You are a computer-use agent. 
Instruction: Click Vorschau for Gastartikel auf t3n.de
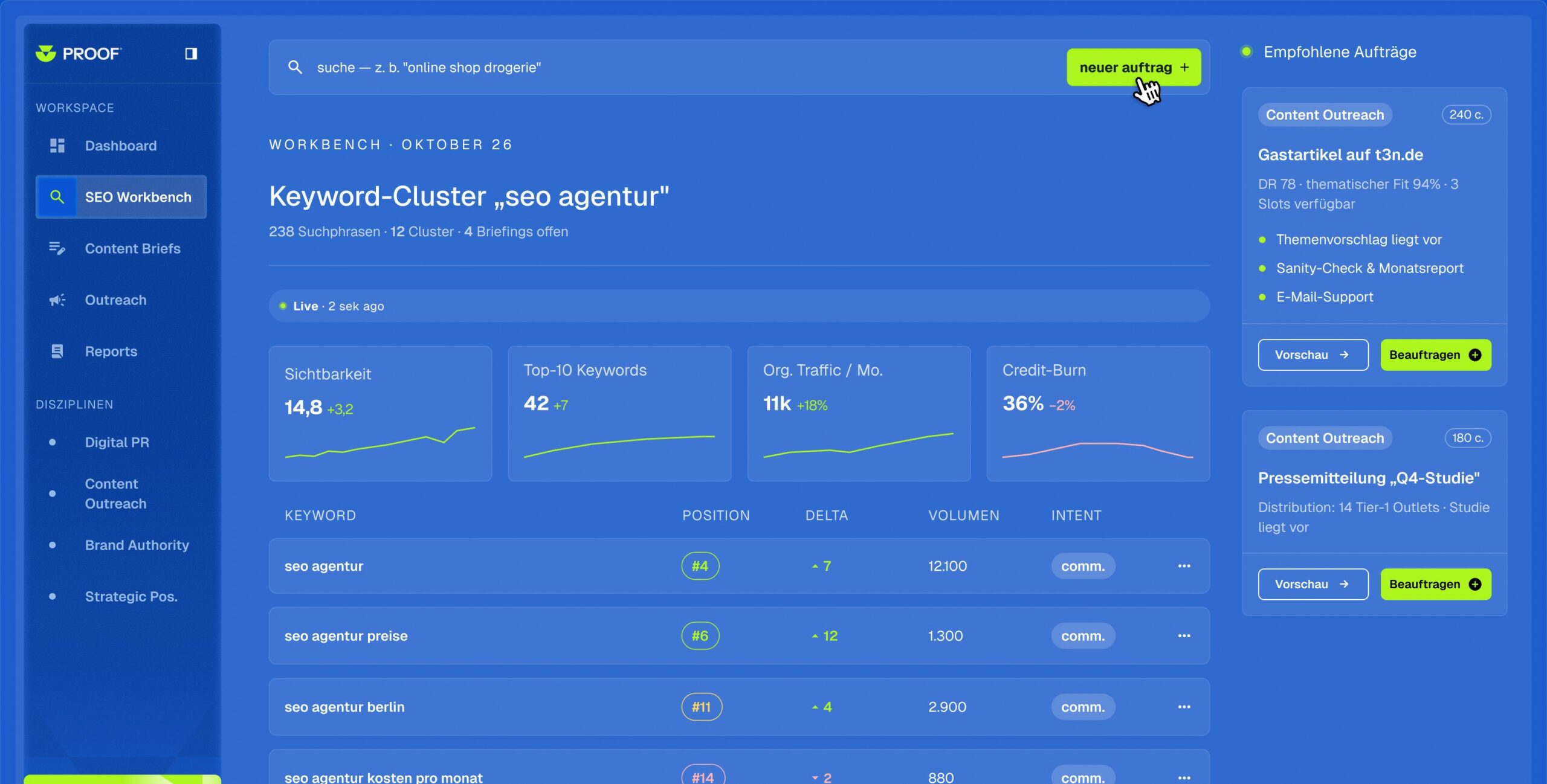[1313, 355]
